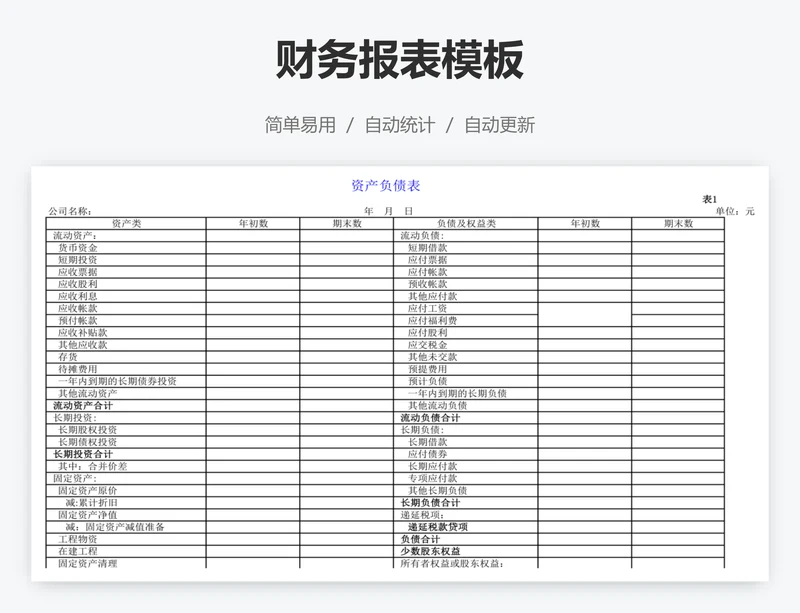Select the 预付帐款 row label

[78, 321]
